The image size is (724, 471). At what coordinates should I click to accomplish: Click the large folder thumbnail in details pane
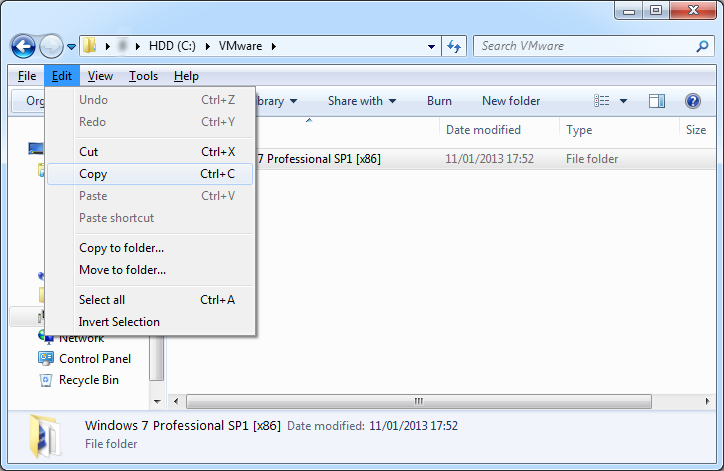pos(46,434)
